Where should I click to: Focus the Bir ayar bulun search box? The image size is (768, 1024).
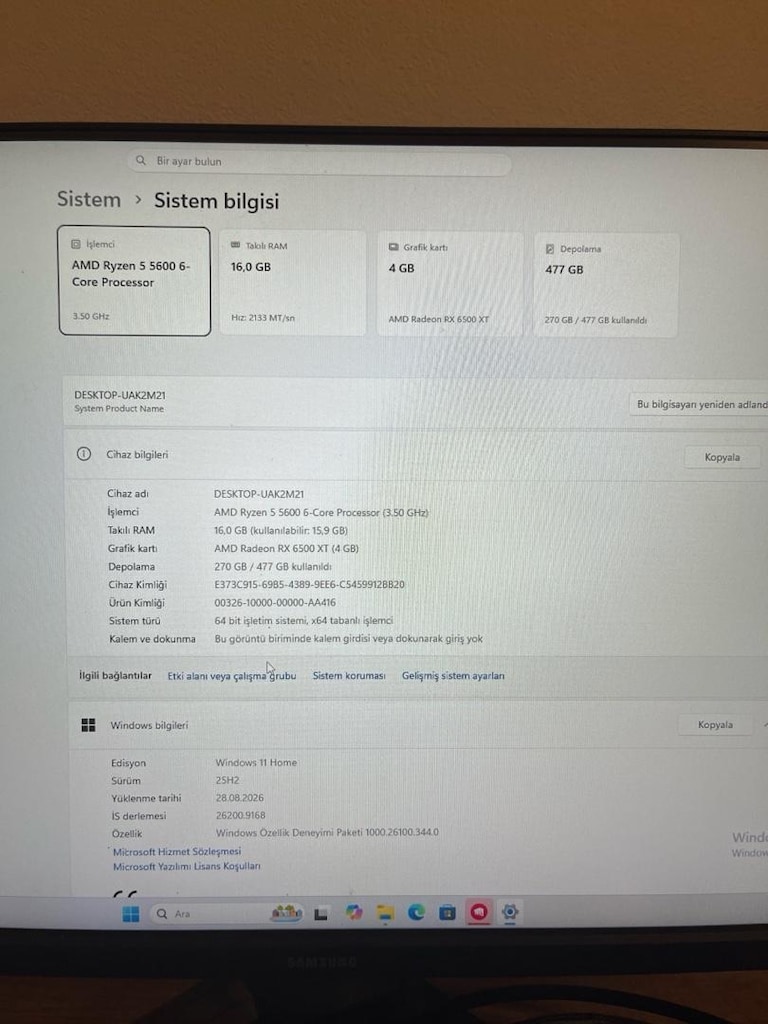(x=320, y=161)
